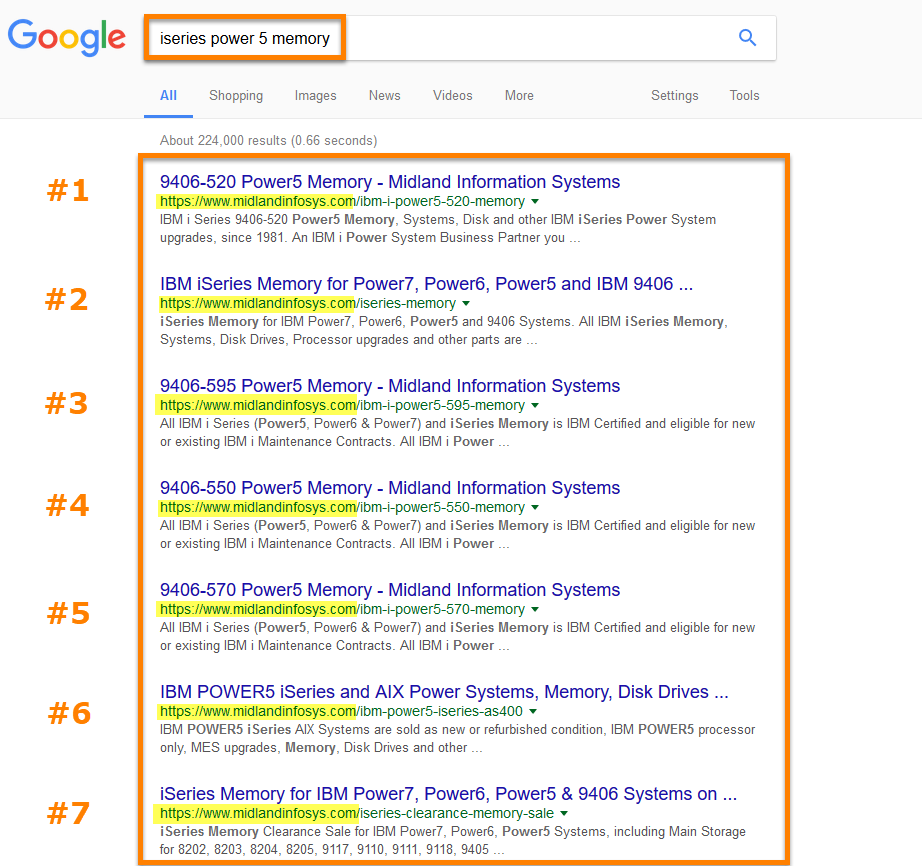Click the blue search magnifier icon
This screenshot has width=922, height=866.
[747, 37]
